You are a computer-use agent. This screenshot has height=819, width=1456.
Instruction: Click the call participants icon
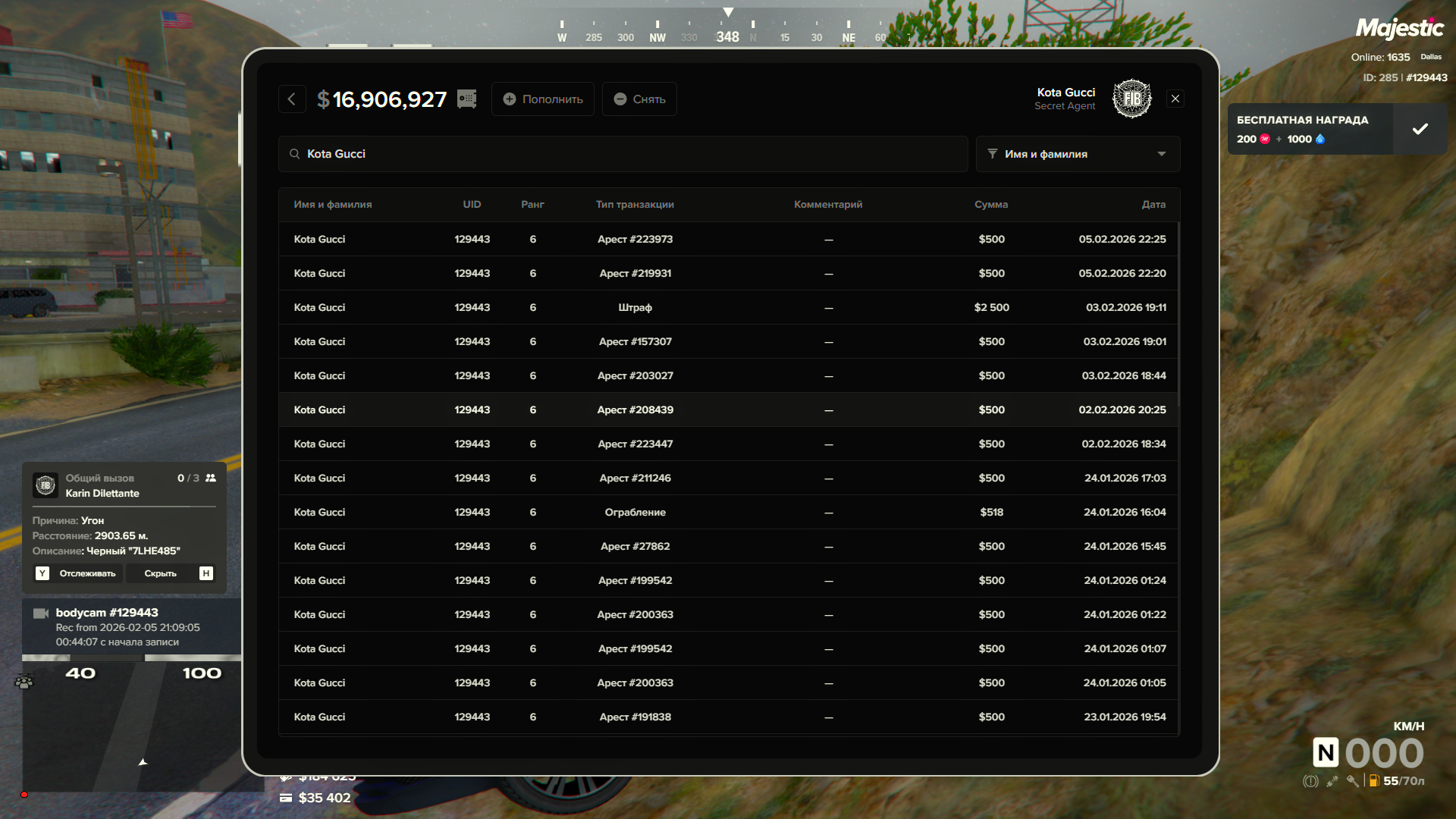click(211, 479)
